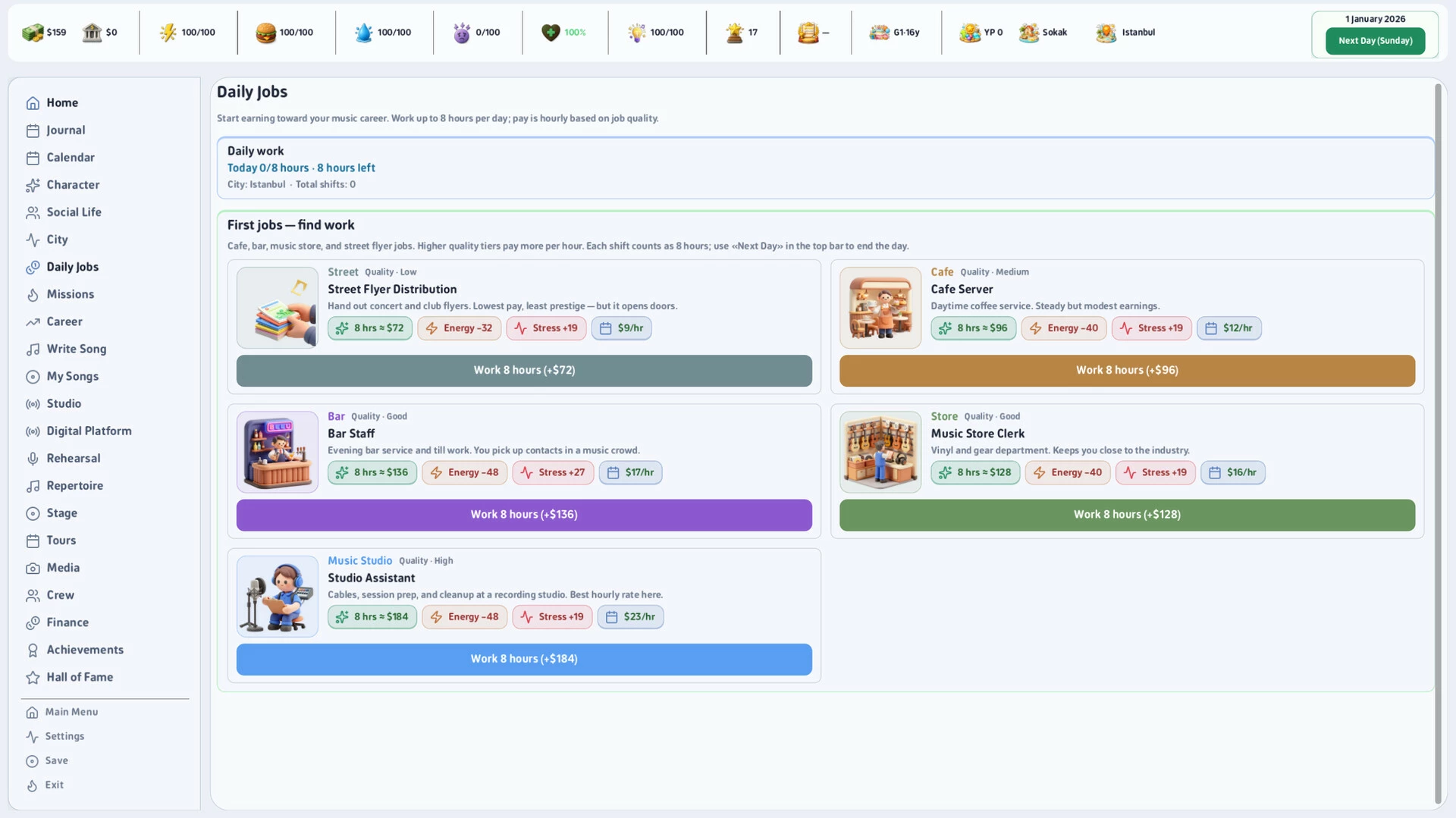Click the water drop hydration icon
The width and height of the screenshot is (1456, 818).
coord(364,33)
